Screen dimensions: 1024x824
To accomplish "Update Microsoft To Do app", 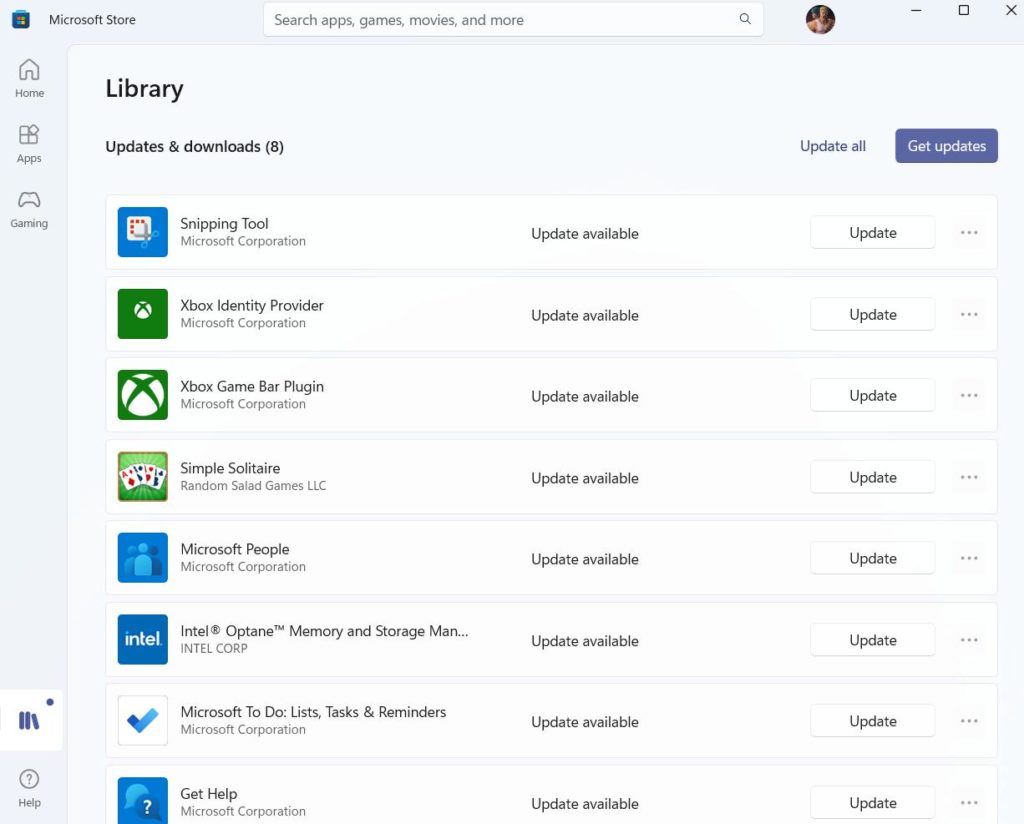I will tap(872, 721).
